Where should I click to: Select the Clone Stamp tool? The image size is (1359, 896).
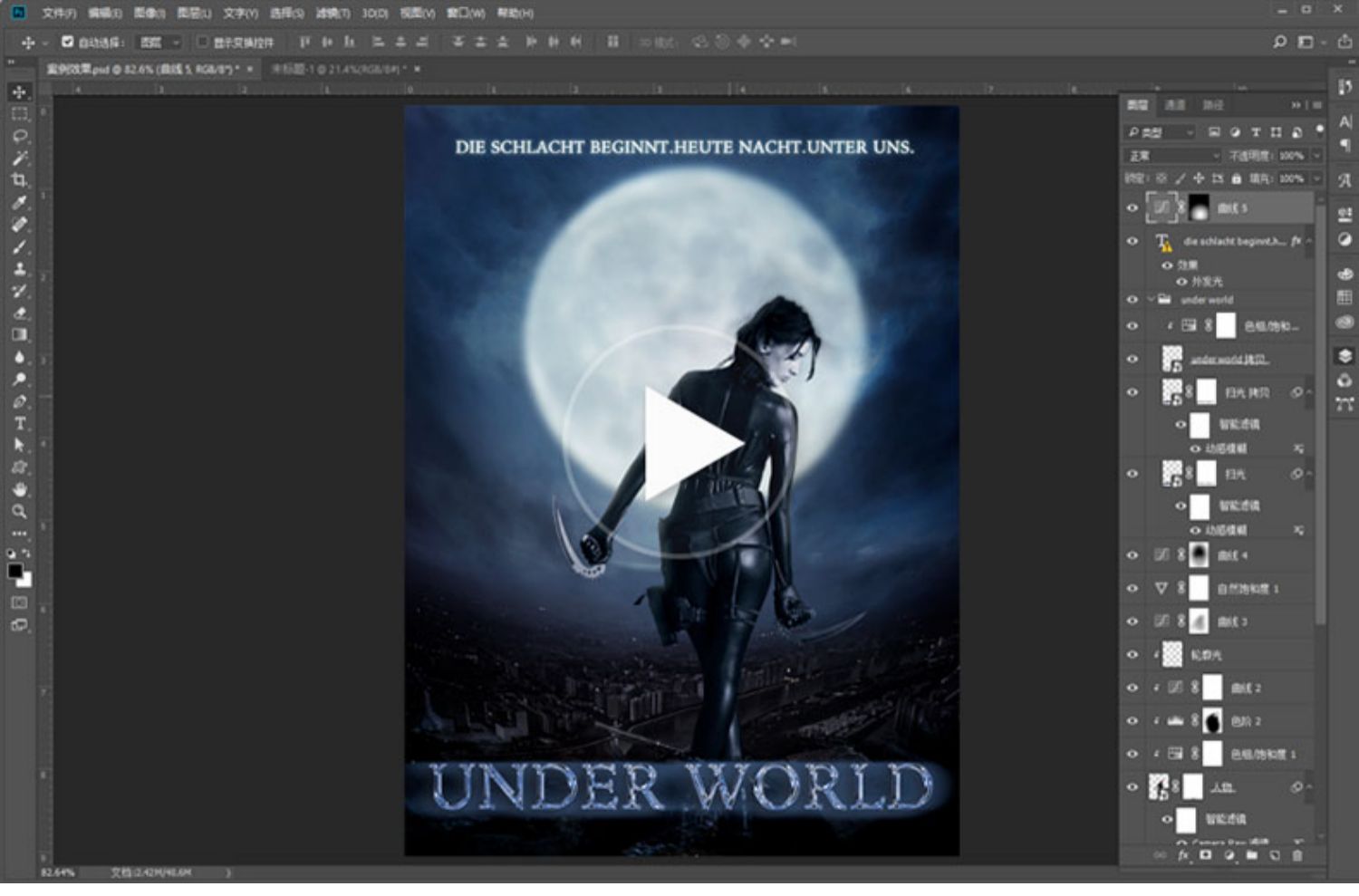coord(19,269)
